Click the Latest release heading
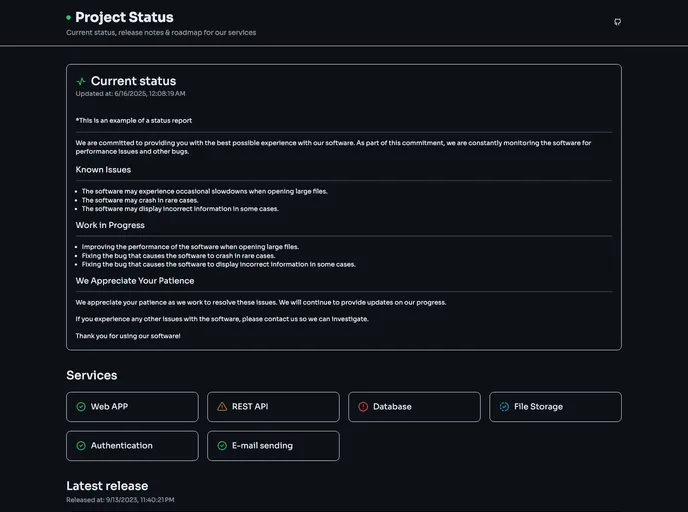This screenshot has width=688, height=512. (x=107, y=486)
